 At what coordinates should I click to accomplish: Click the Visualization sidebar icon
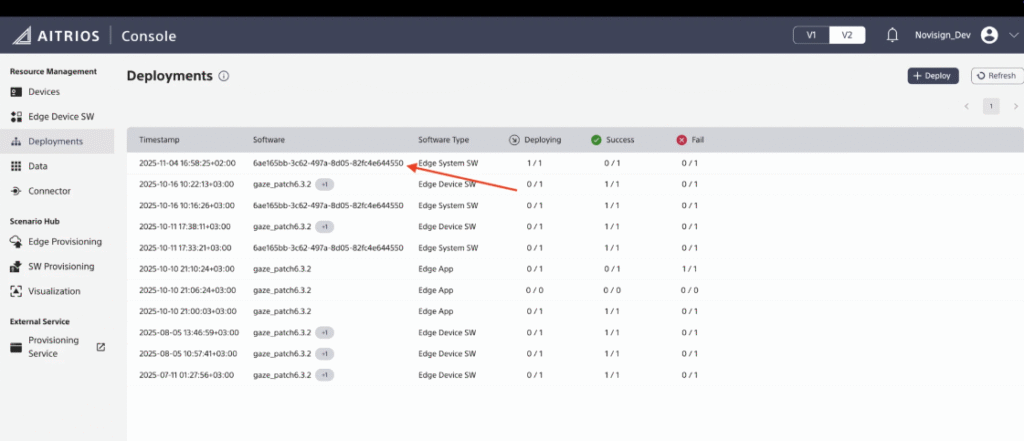[16, 291]
